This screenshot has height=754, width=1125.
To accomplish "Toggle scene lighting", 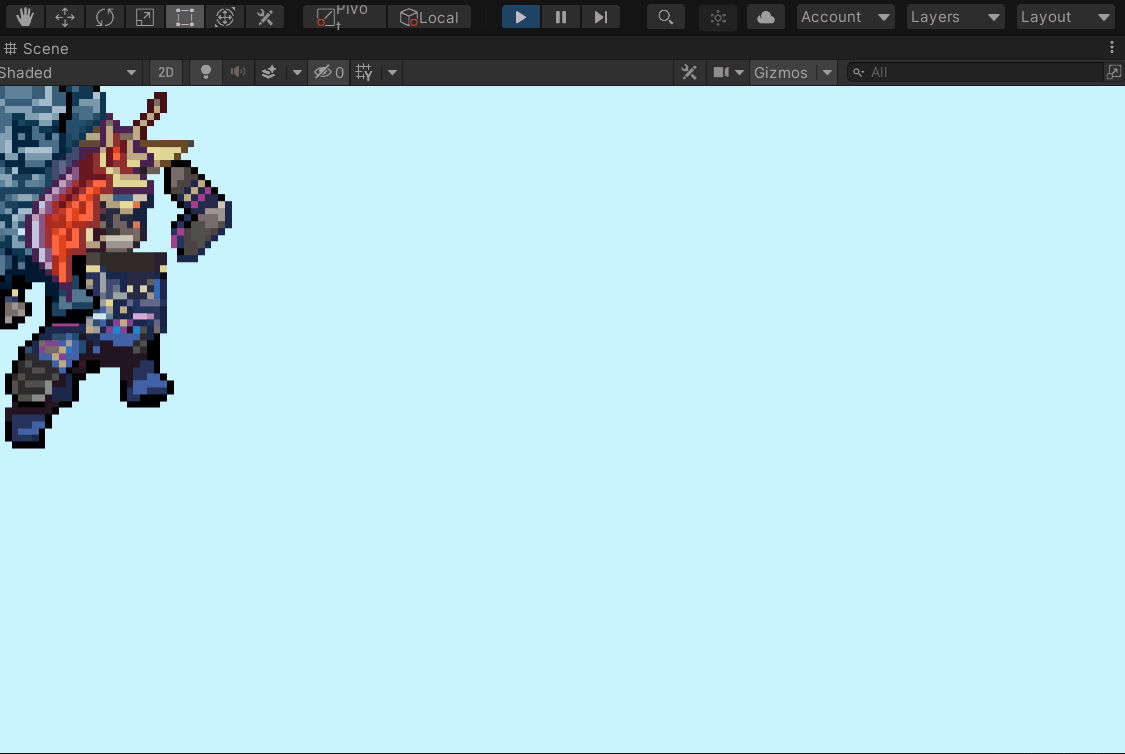I will [x=206, y=72].
